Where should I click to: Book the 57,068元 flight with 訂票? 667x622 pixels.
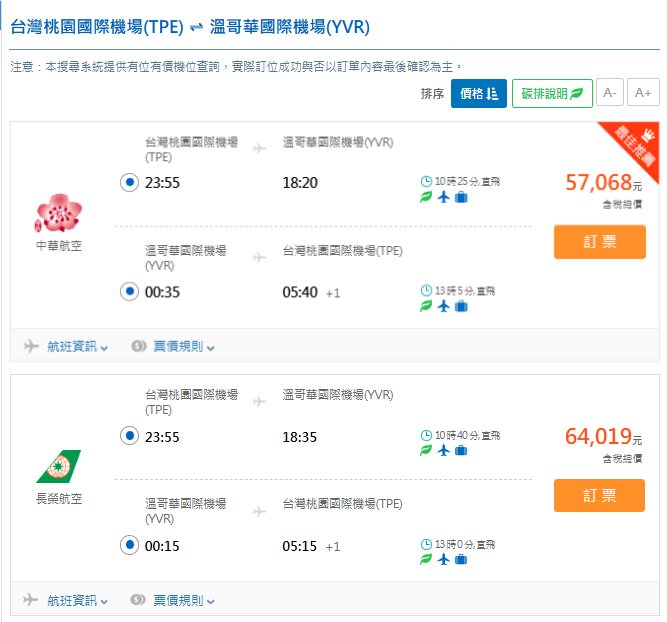[599, 242]
